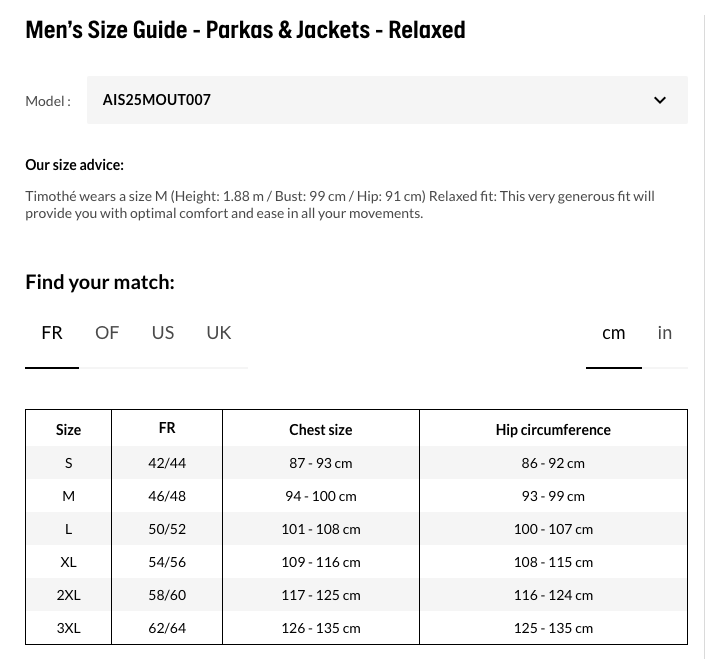The image size is (705, 659).
Task: Switch to the OF size tab
Action: click(x=107, y=333)
